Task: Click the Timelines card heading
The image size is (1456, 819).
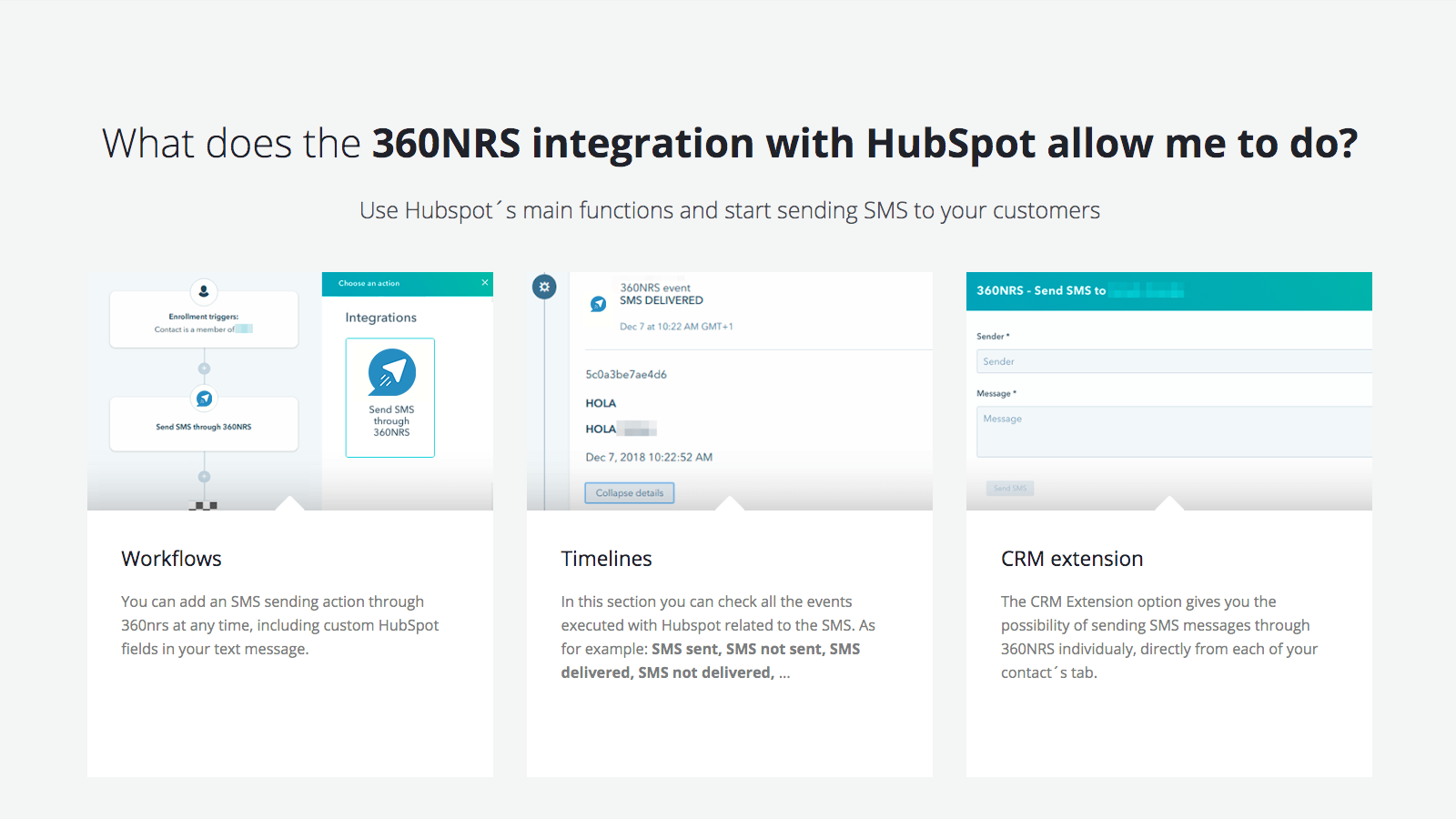Action: (x=606, y=559)
